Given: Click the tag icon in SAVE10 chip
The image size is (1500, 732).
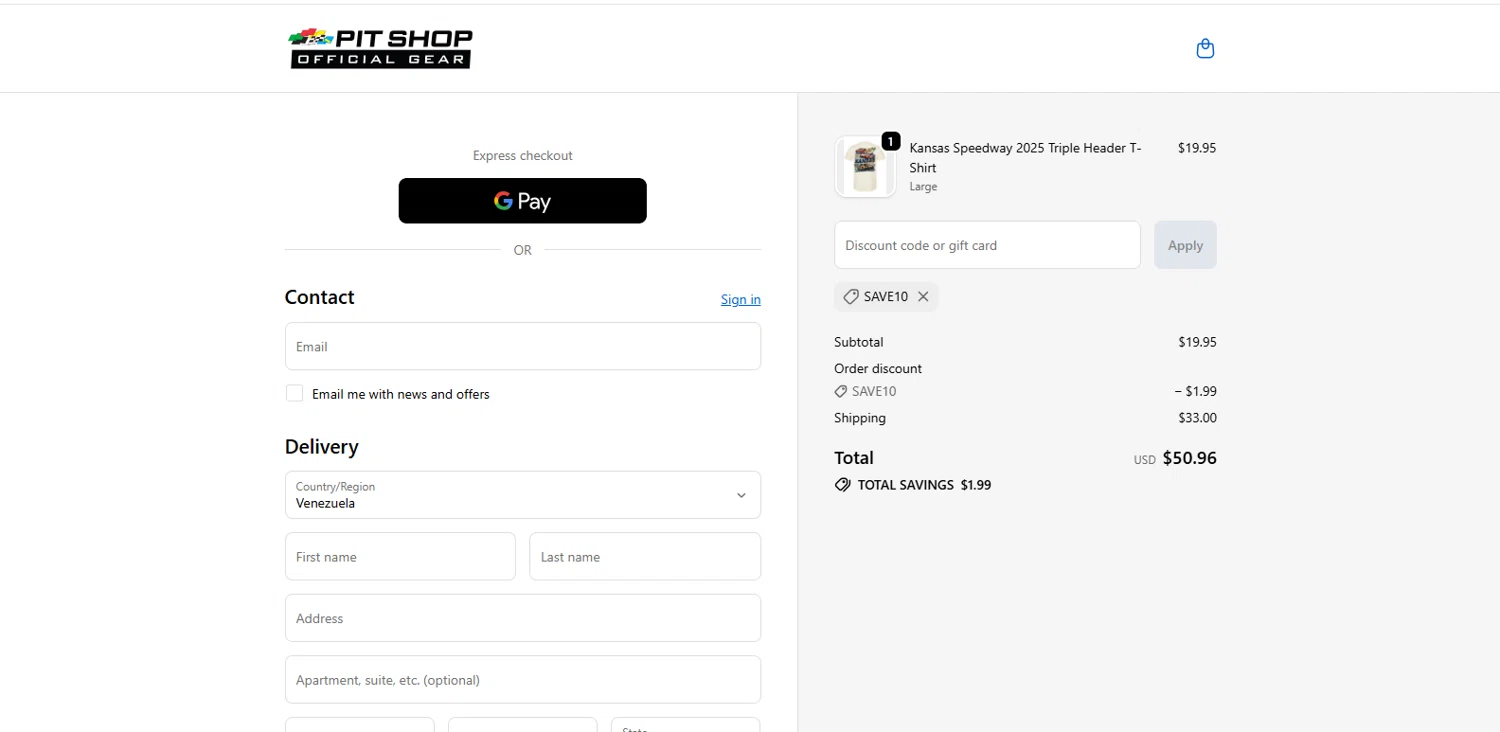Looking at the screenshot, I should click(851, 296).
